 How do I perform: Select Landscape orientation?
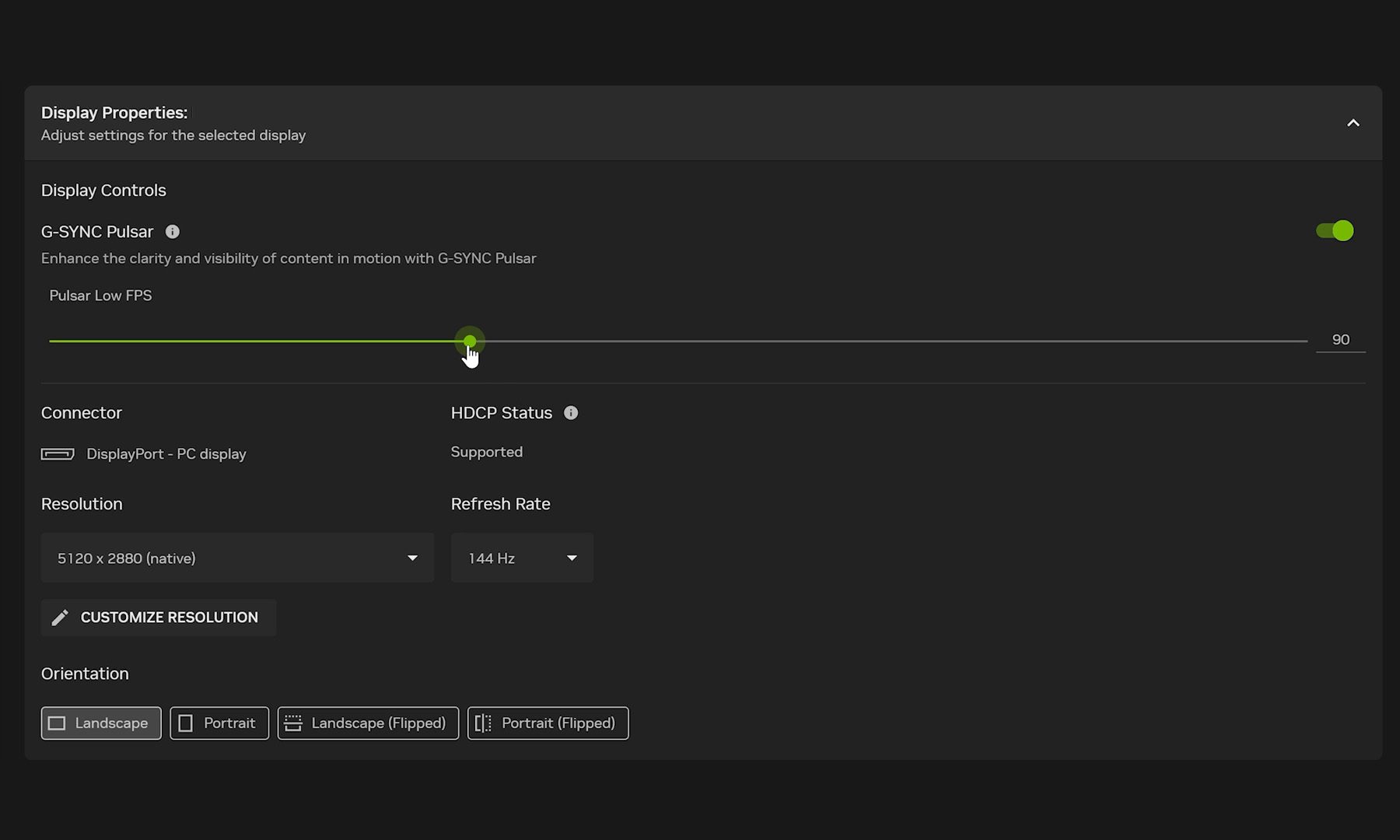tap(101, 723)
